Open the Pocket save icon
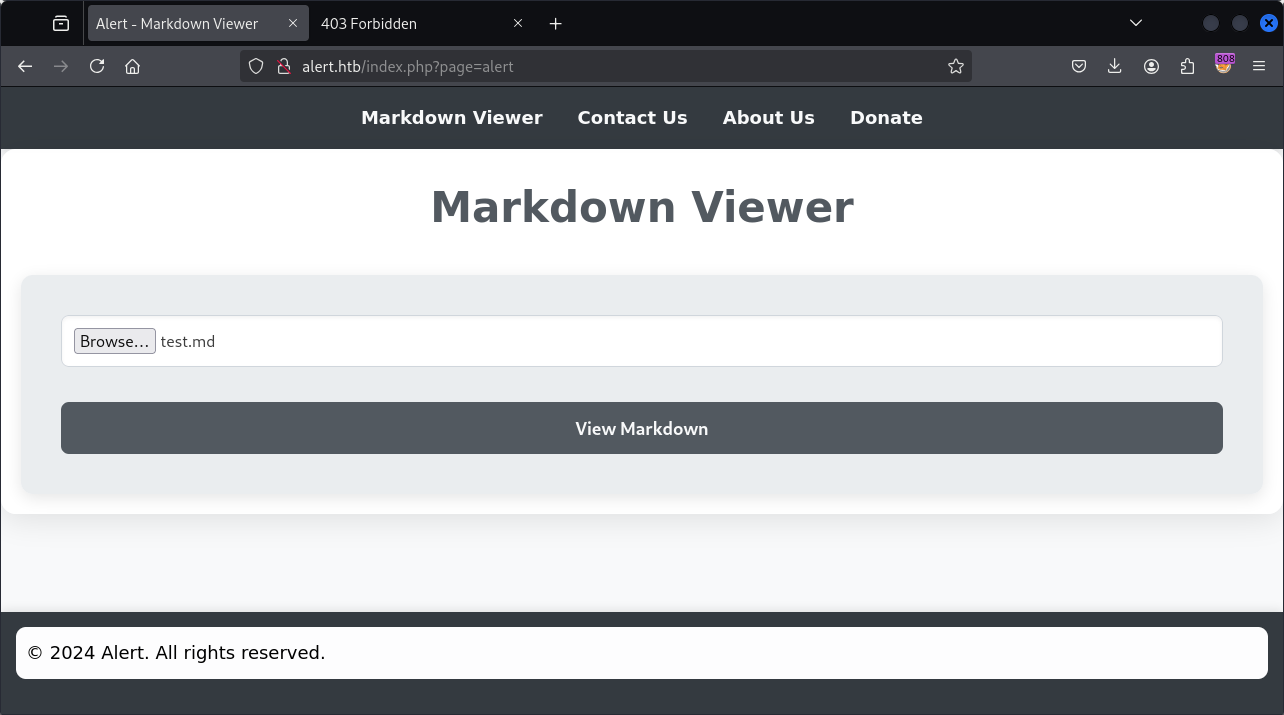This screenshot has height=715, width=1284. click(1079, 66)
